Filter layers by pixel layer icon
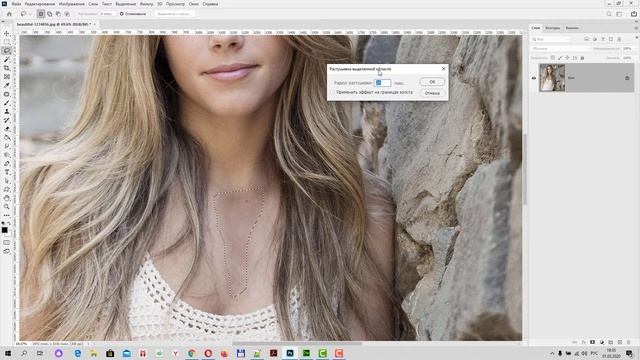Image resolution: width=640 pixels, height=360 pixels. 587,39
